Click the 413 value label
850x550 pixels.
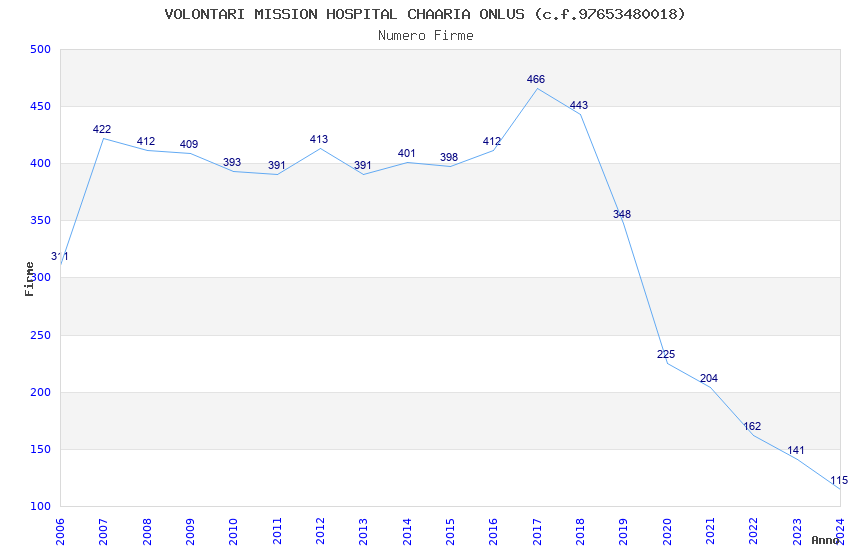319,139
